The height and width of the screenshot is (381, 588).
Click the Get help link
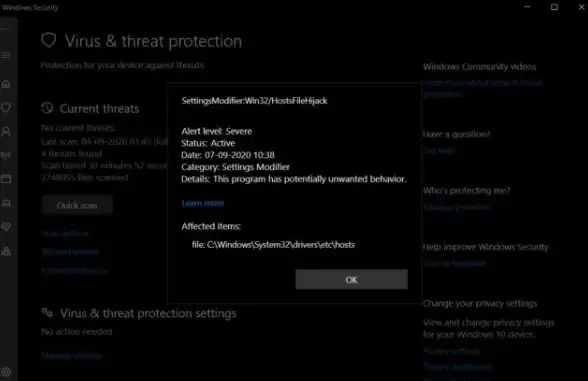click(440, 150)
